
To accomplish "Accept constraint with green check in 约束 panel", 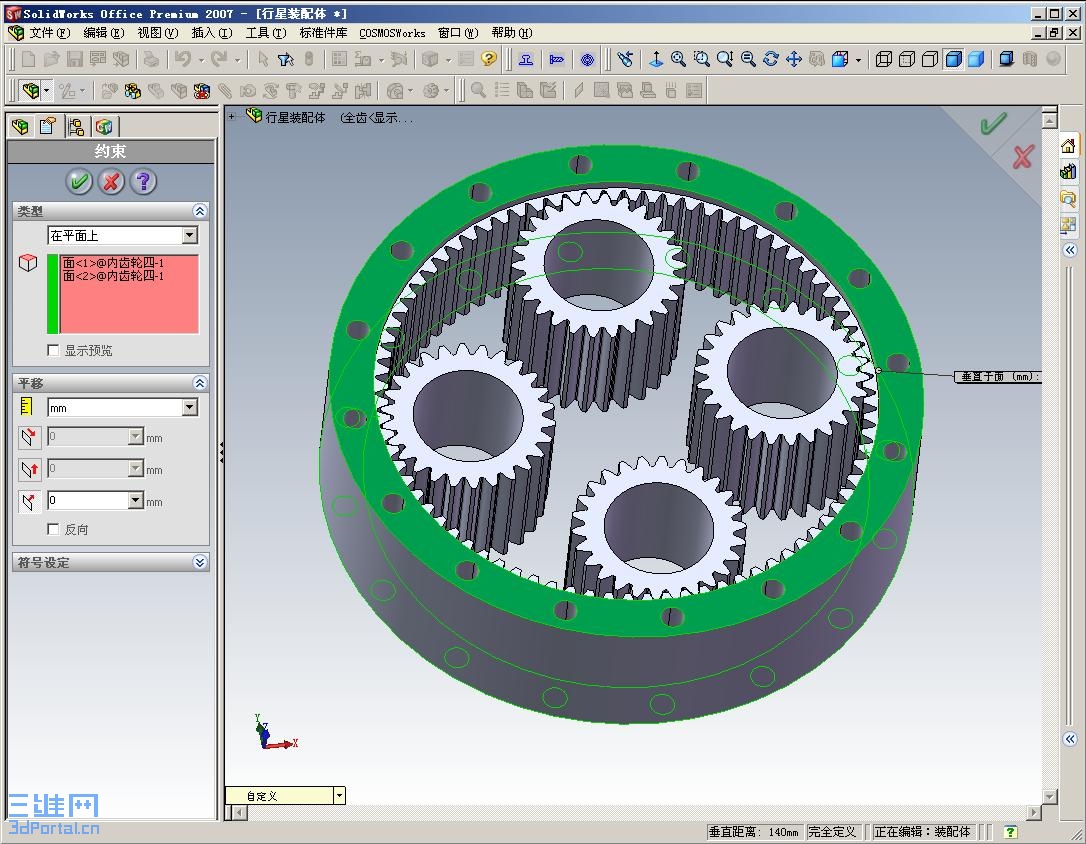I will [x=79, y=182].
